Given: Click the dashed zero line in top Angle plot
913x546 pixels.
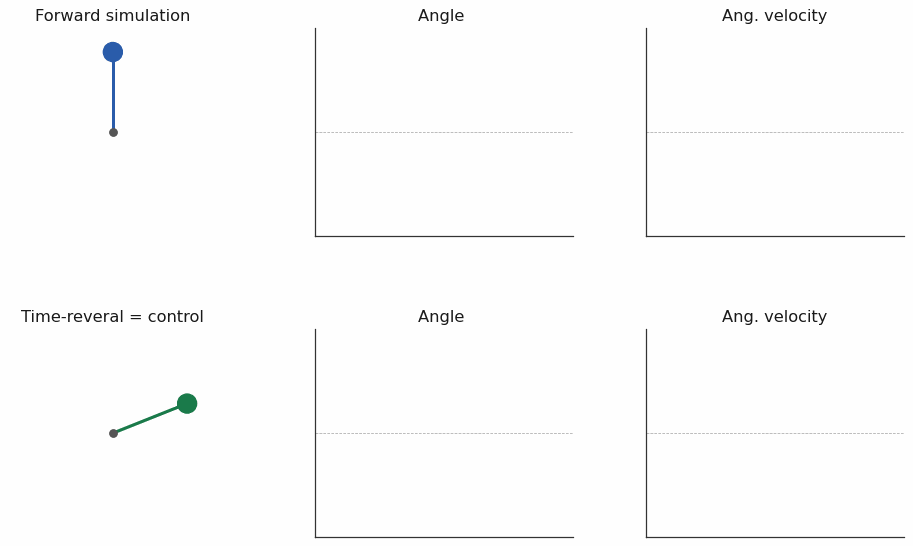Looking at the screenshot, I should pos(444,132).
